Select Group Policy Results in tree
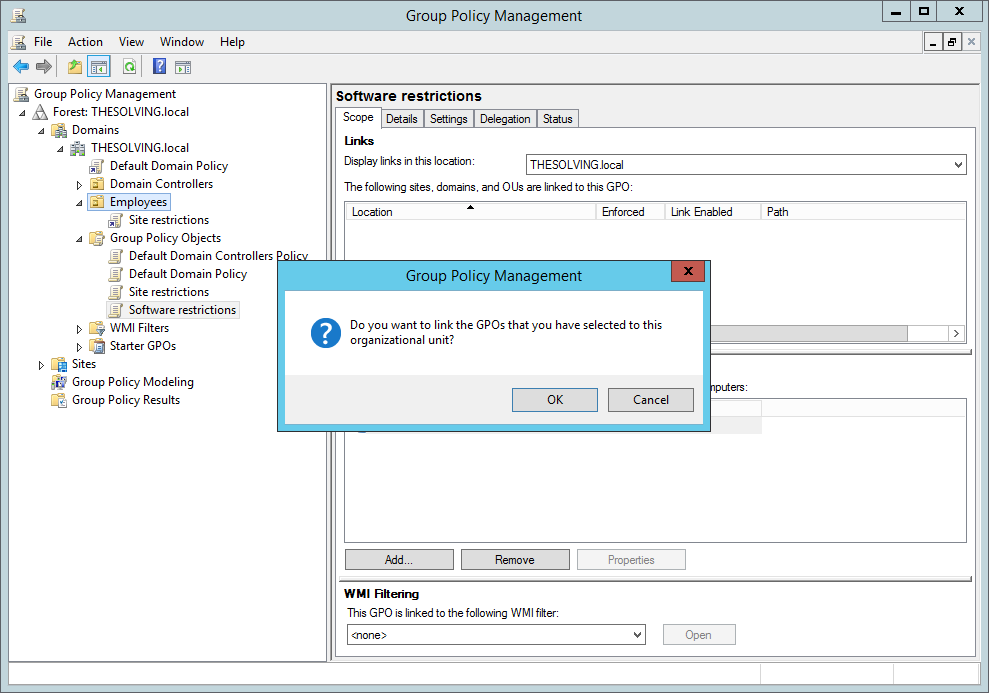 (x=126, y=400)
